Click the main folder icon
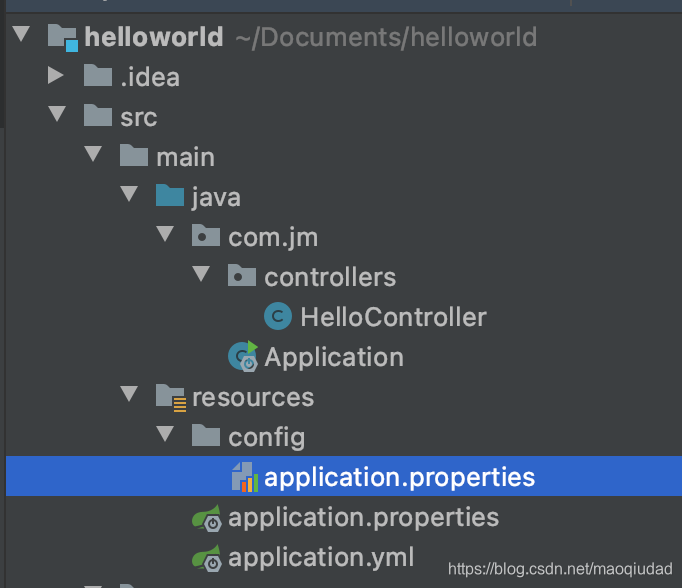682x588 pixels. 134,155
